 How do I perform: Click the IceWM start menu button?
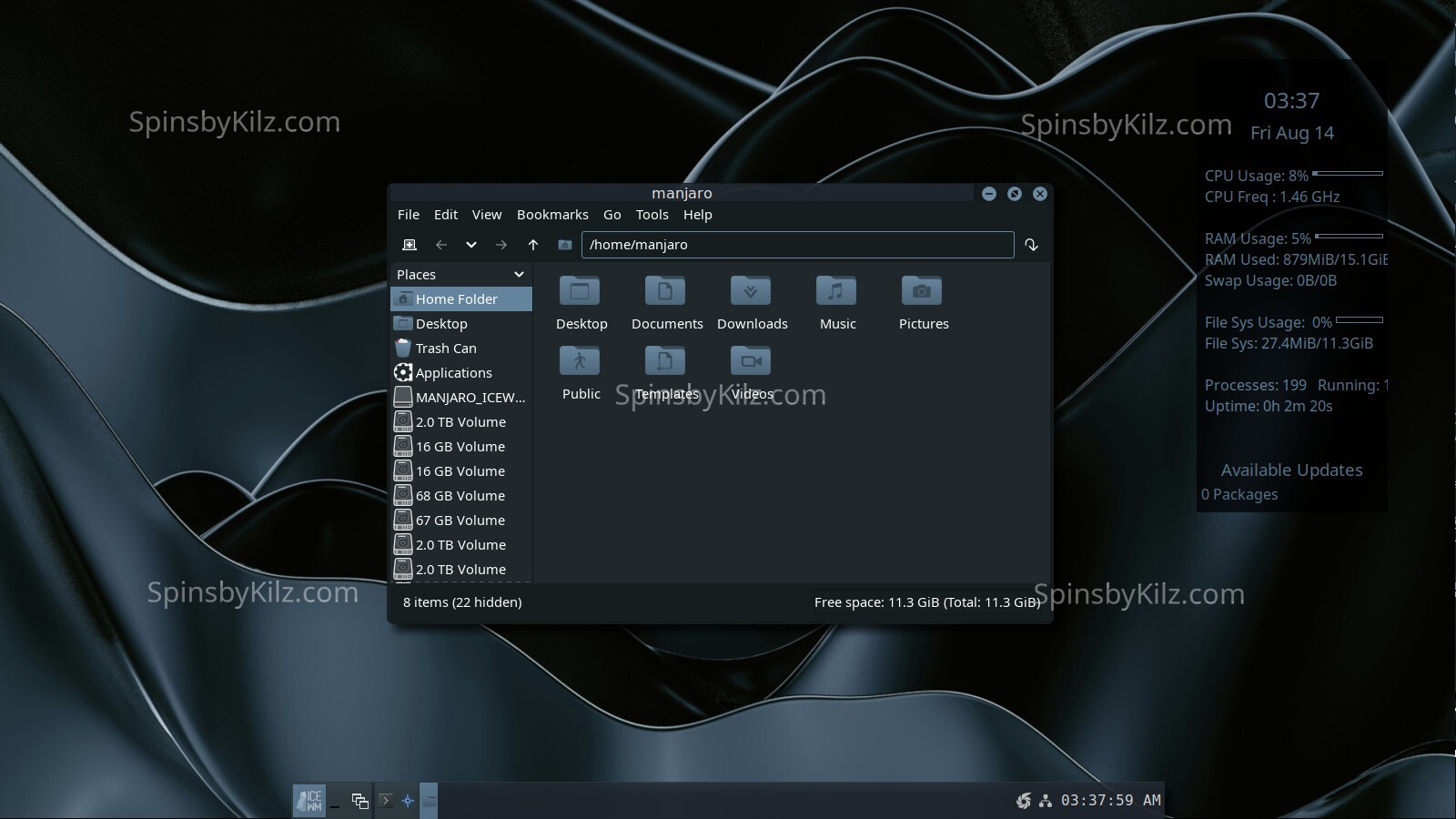[x=309, y=801]
